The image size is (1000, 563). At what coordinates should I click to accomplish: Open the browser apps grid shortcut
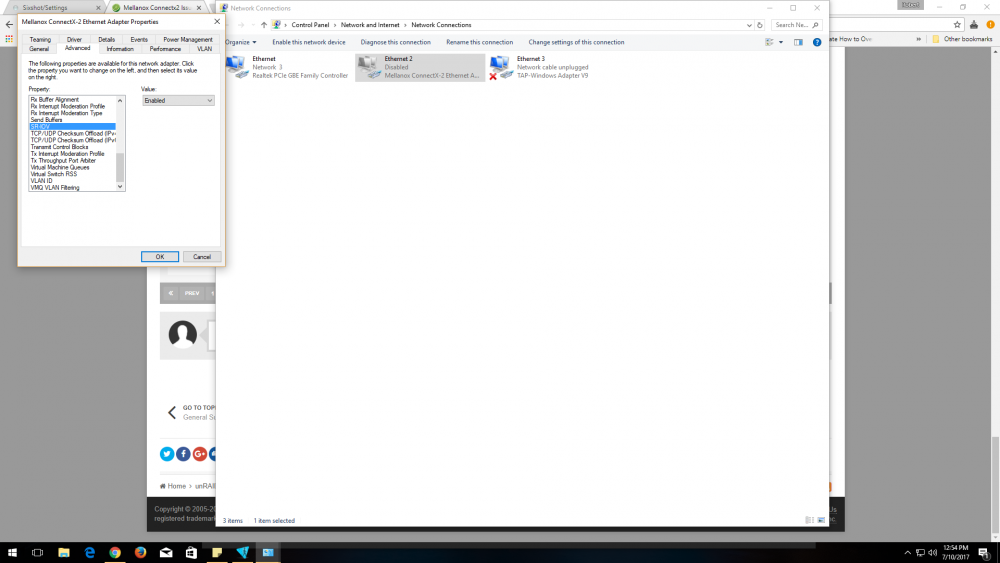[9, 39]
